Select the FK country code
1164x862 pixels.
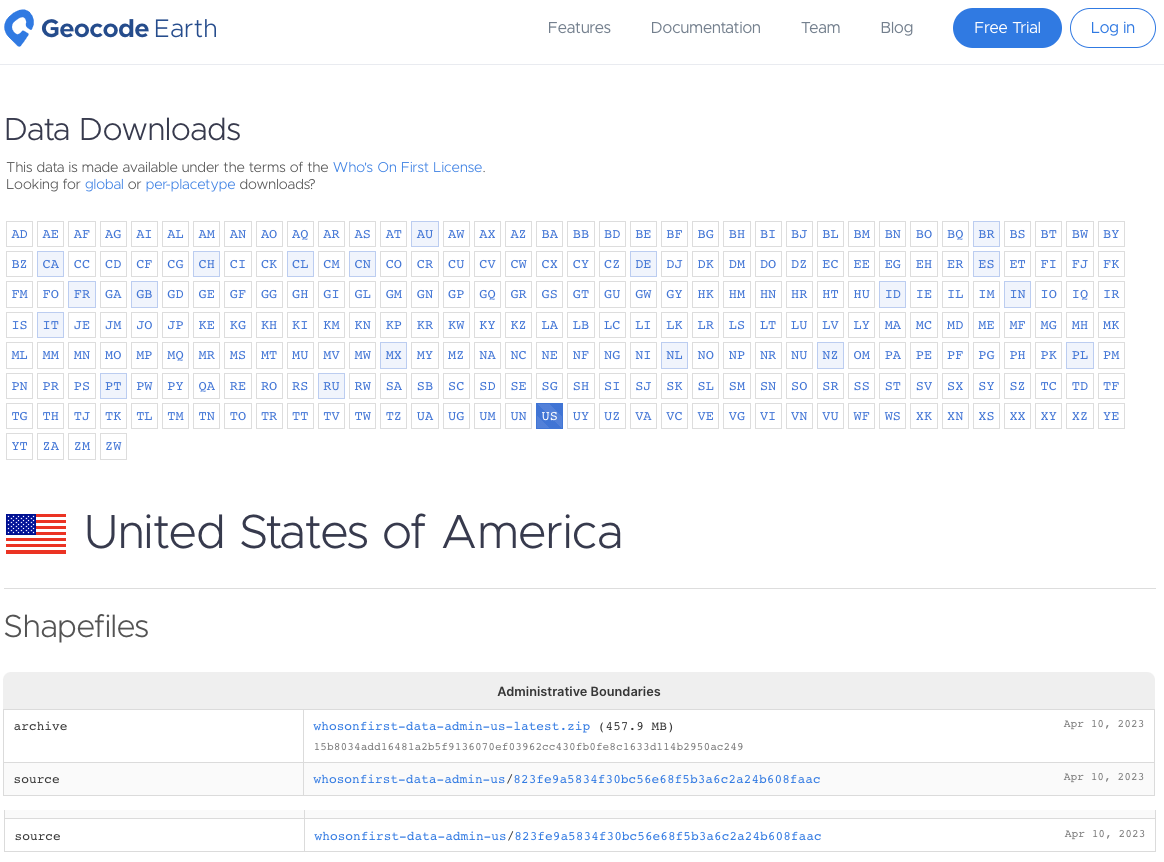point(1111,264)
